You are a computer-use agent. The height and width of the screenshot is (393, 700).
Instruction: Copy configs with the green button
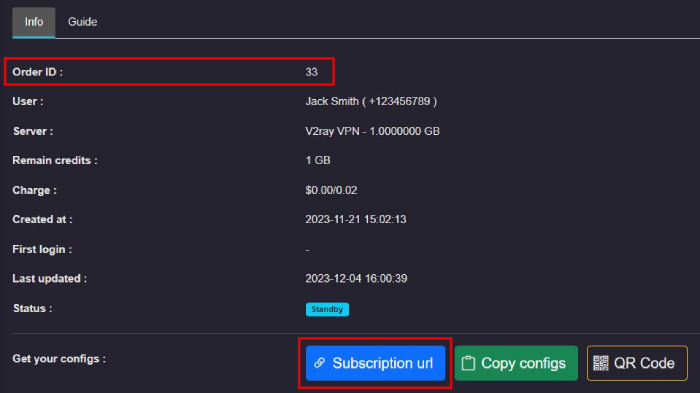click(516, 363)
